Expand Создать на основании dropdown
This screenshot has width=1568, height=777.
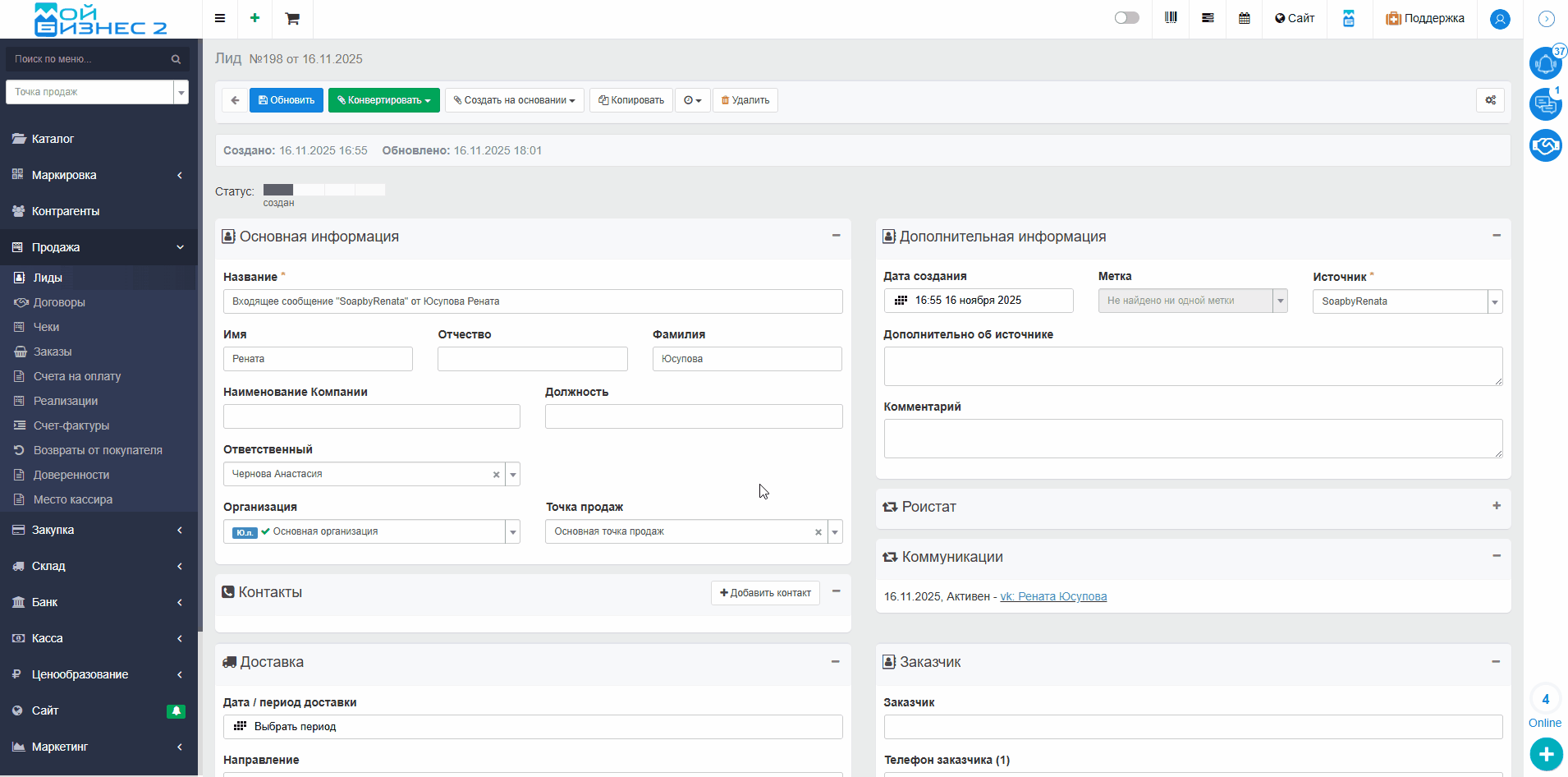515,100
